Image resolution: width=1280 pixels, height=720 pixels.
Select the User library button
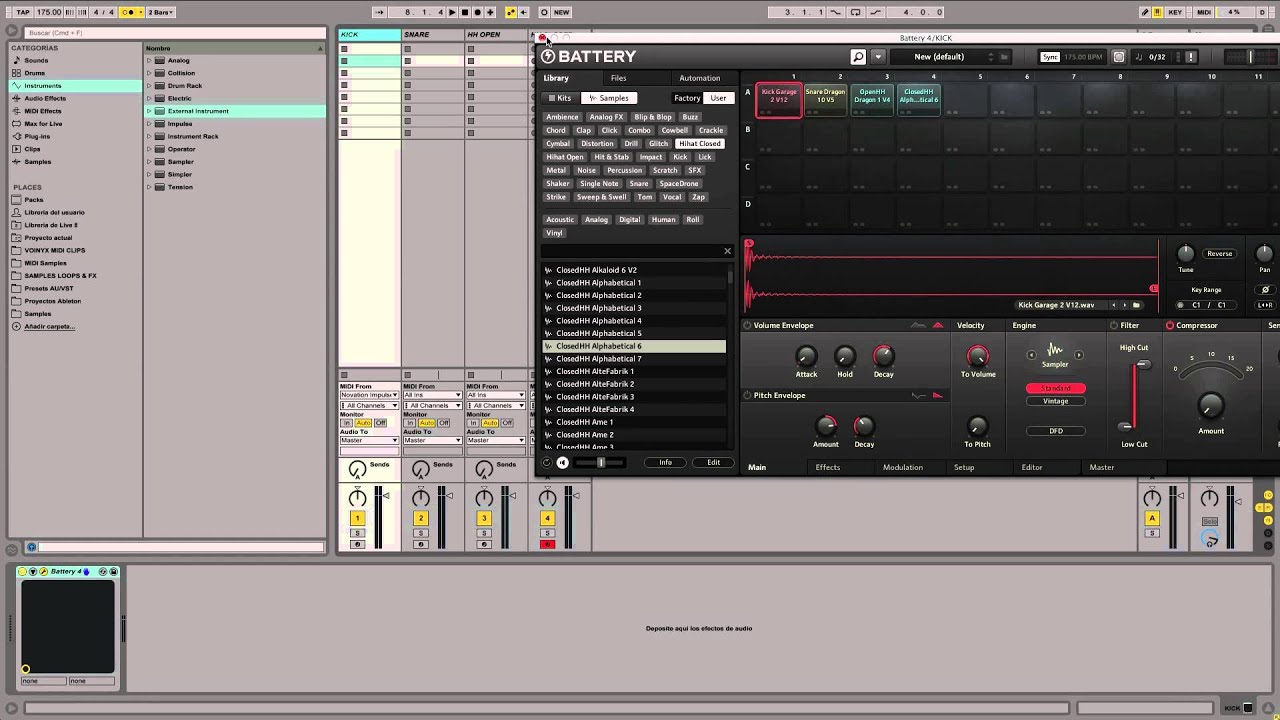tap(718, 98)
